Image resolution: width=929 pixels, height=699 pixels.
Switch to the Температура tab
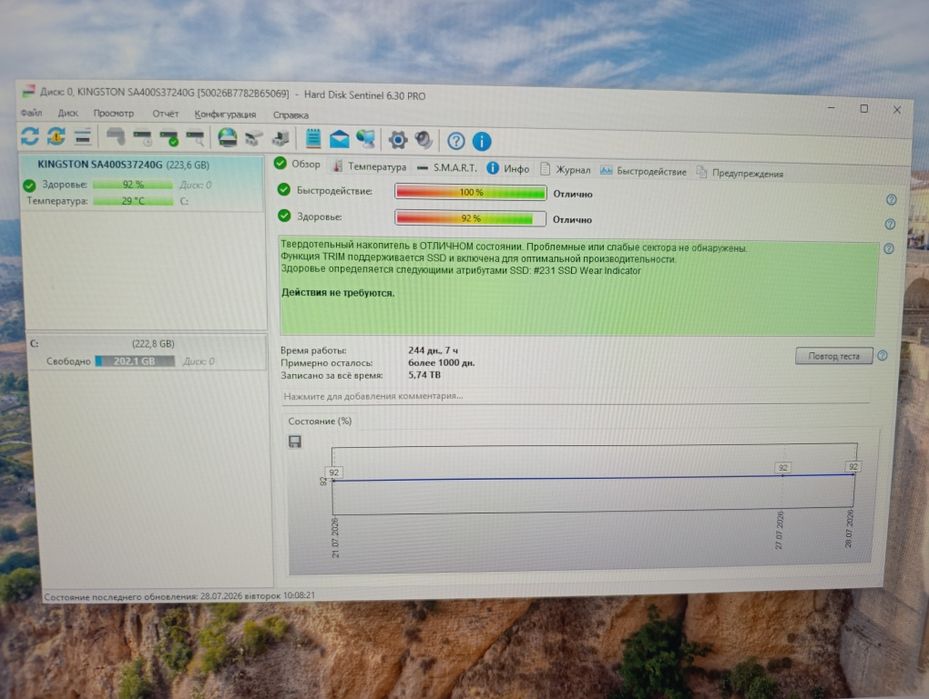[370, 166]
